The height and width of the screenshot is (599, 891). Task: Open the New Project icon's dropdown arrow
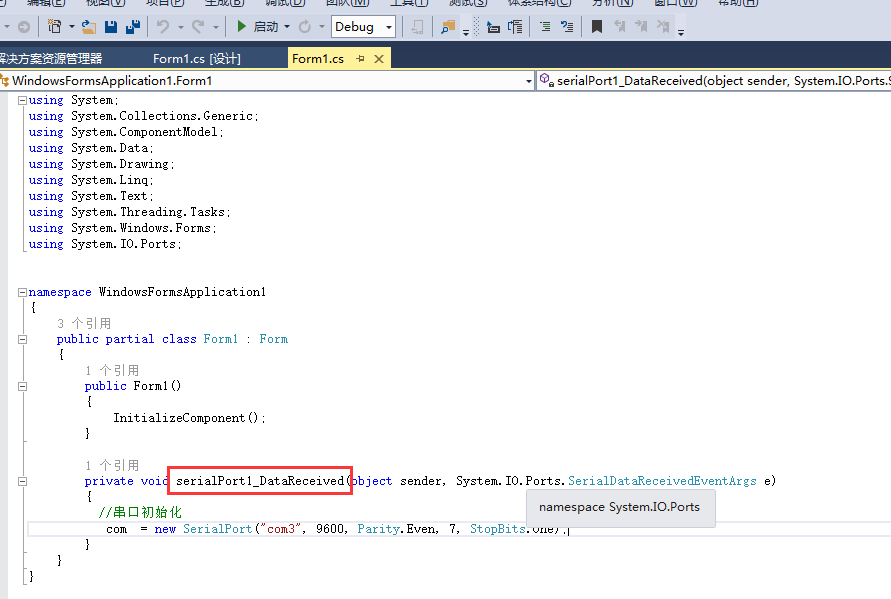72,26
